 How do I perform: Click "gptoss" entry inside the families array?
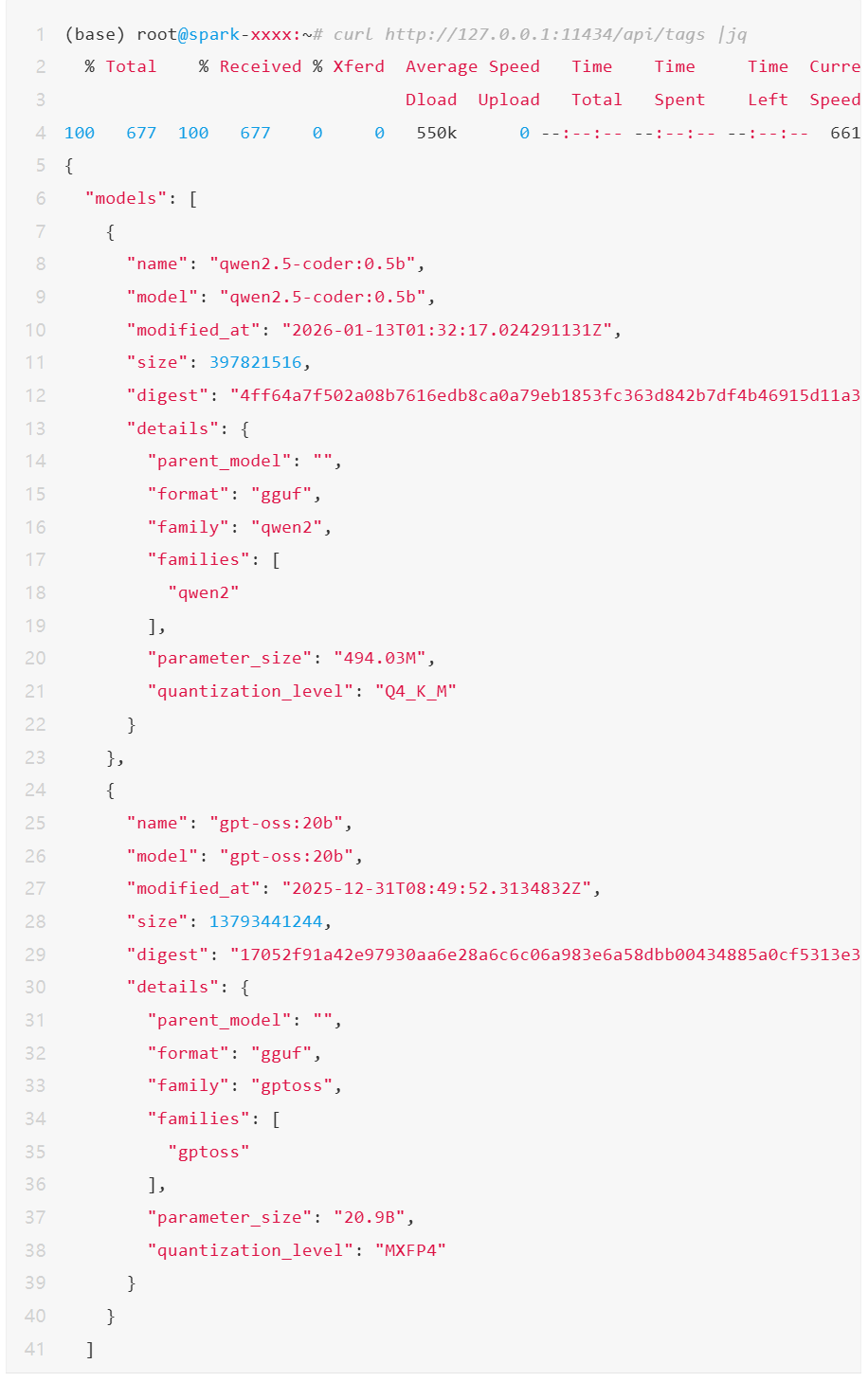tap(208, 1152)
